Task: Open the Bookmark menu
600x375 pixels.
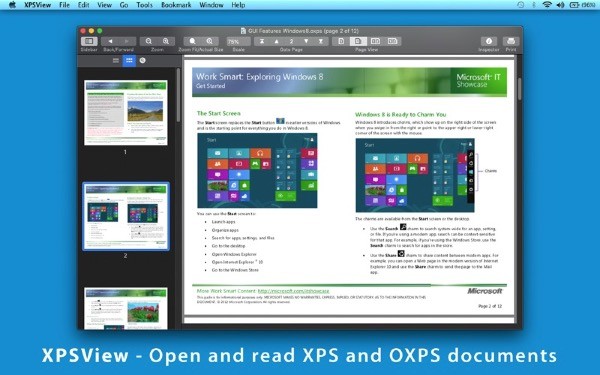Action: point(176,5)
